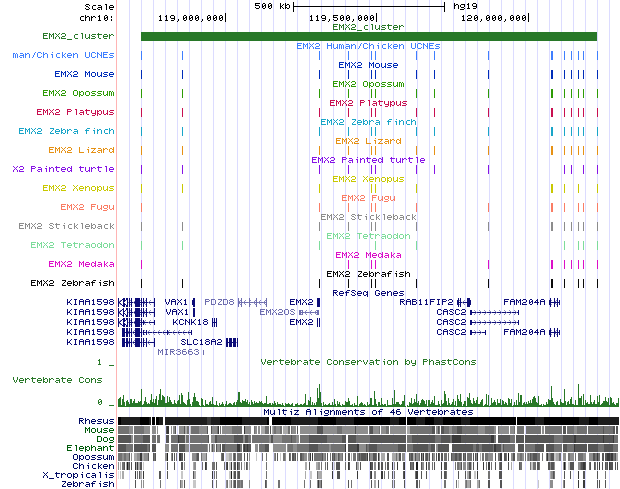Click the FAM204A gene in top row

[524, 301]
